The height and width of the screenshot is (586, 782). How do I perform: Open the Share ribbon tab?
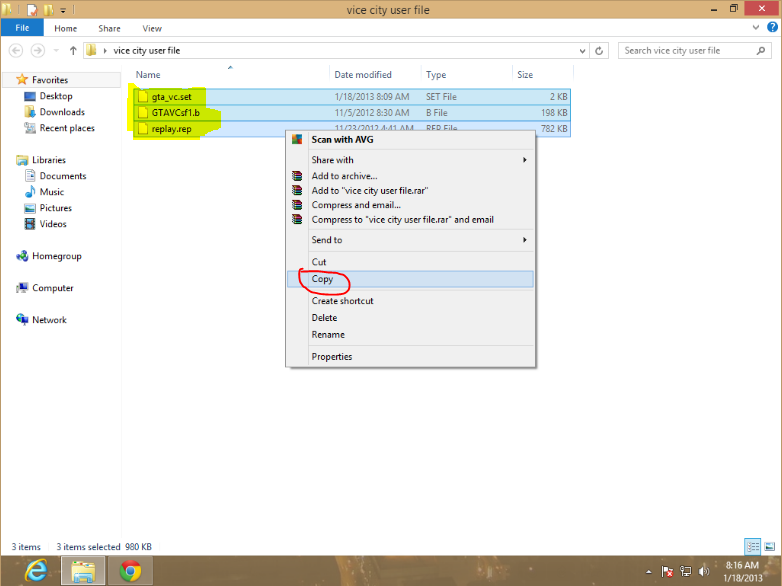(109, 28)
